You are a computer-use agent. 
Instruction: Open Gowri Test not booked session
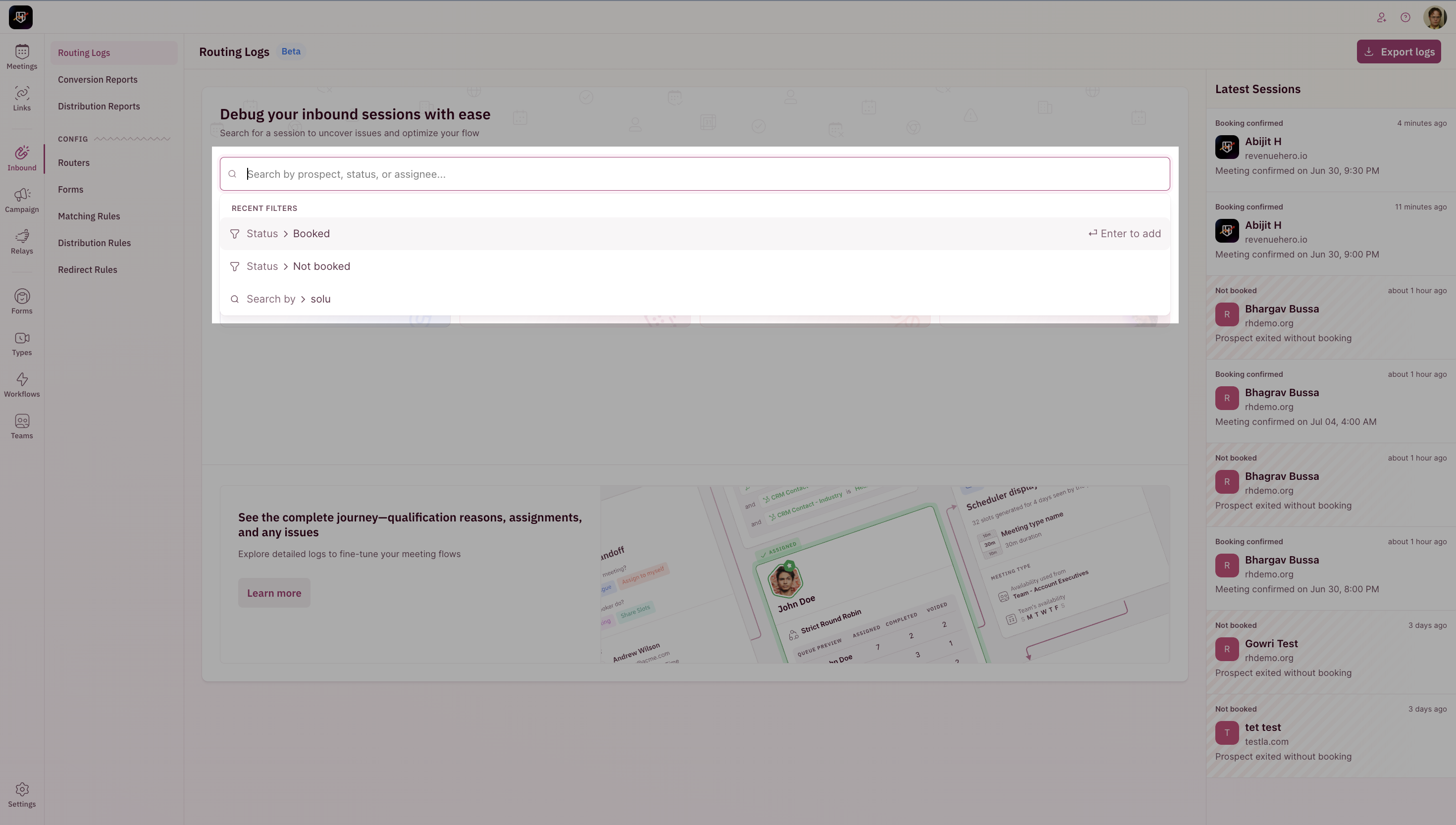[1331, 652]
